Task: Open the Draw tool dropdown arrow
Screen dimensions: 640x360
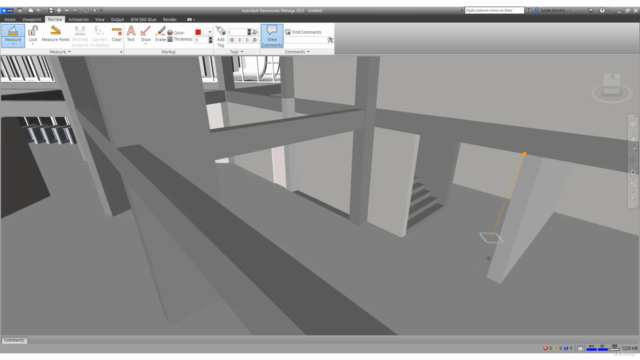Action: click(x=146, y=43)
